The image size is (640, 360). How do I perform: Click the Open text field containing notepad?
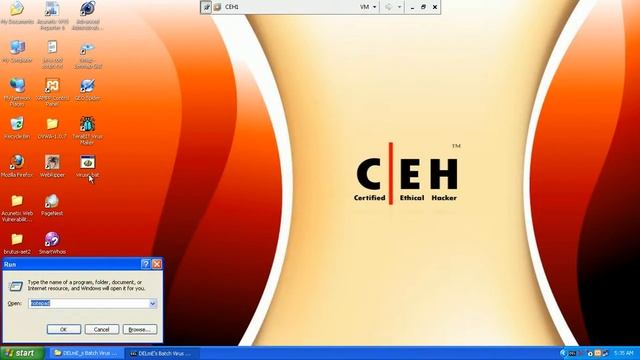(89, 303)
